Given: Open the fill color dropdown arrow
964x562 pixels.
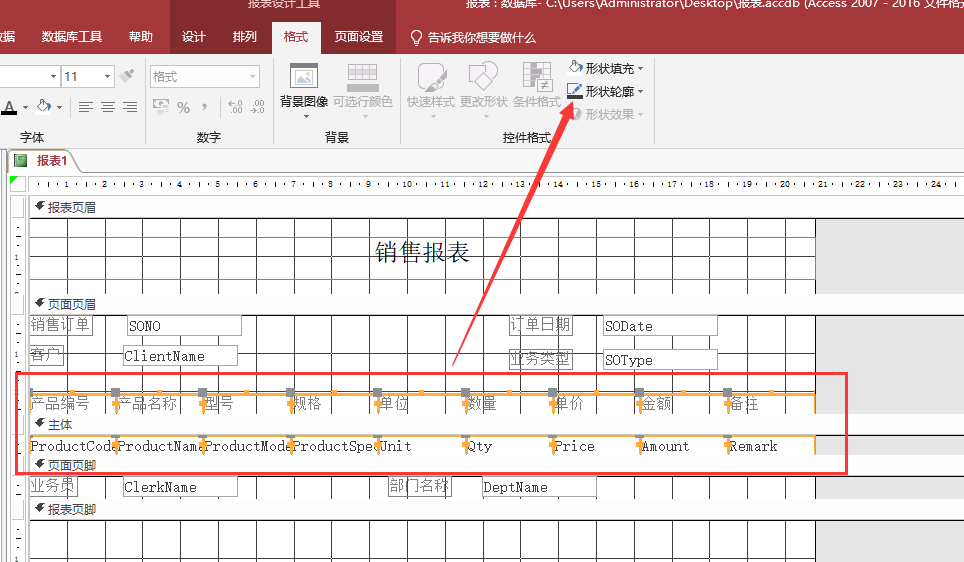Looking at the screenshot, I should coord(59,108).
